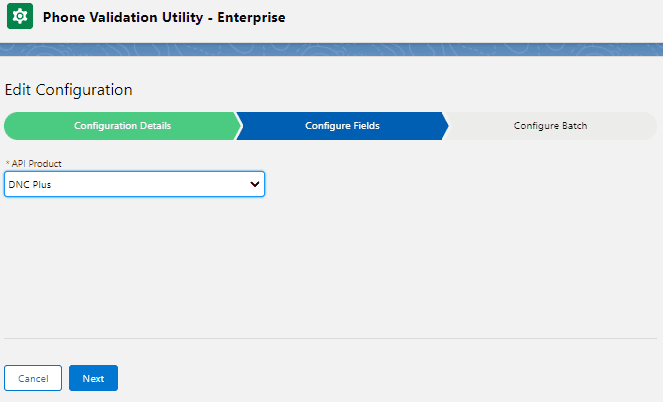Click the arrow tip of the green Configuration Details step
664x402 pixels.
[237, 126]
